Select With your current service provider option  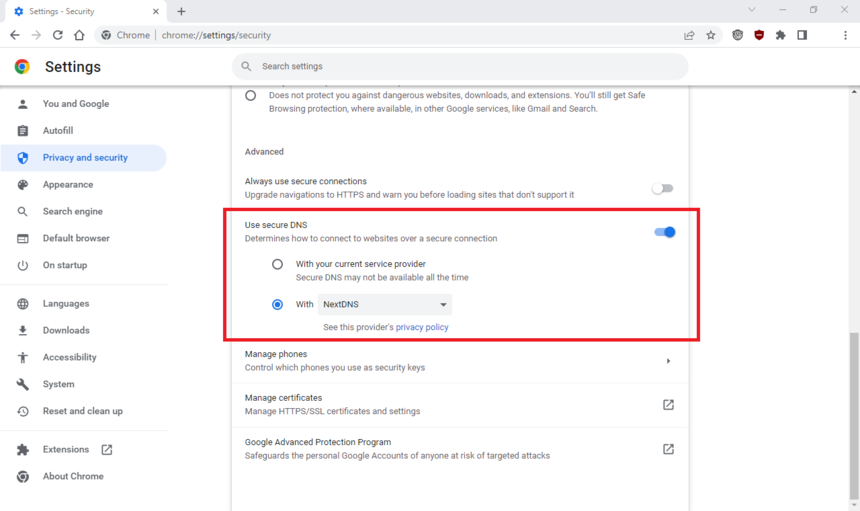(x=278, y=264)
